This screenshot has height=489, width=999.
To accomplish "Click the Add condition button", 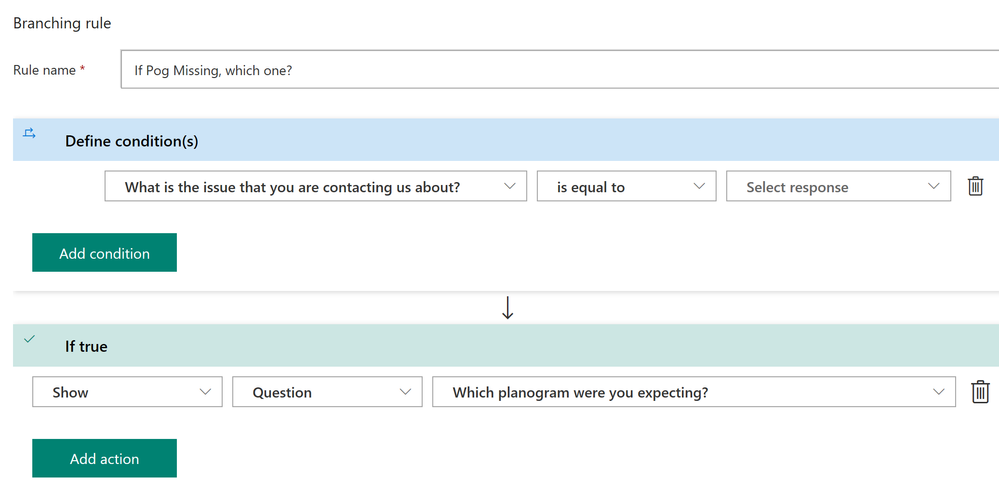I will point(104,253).
